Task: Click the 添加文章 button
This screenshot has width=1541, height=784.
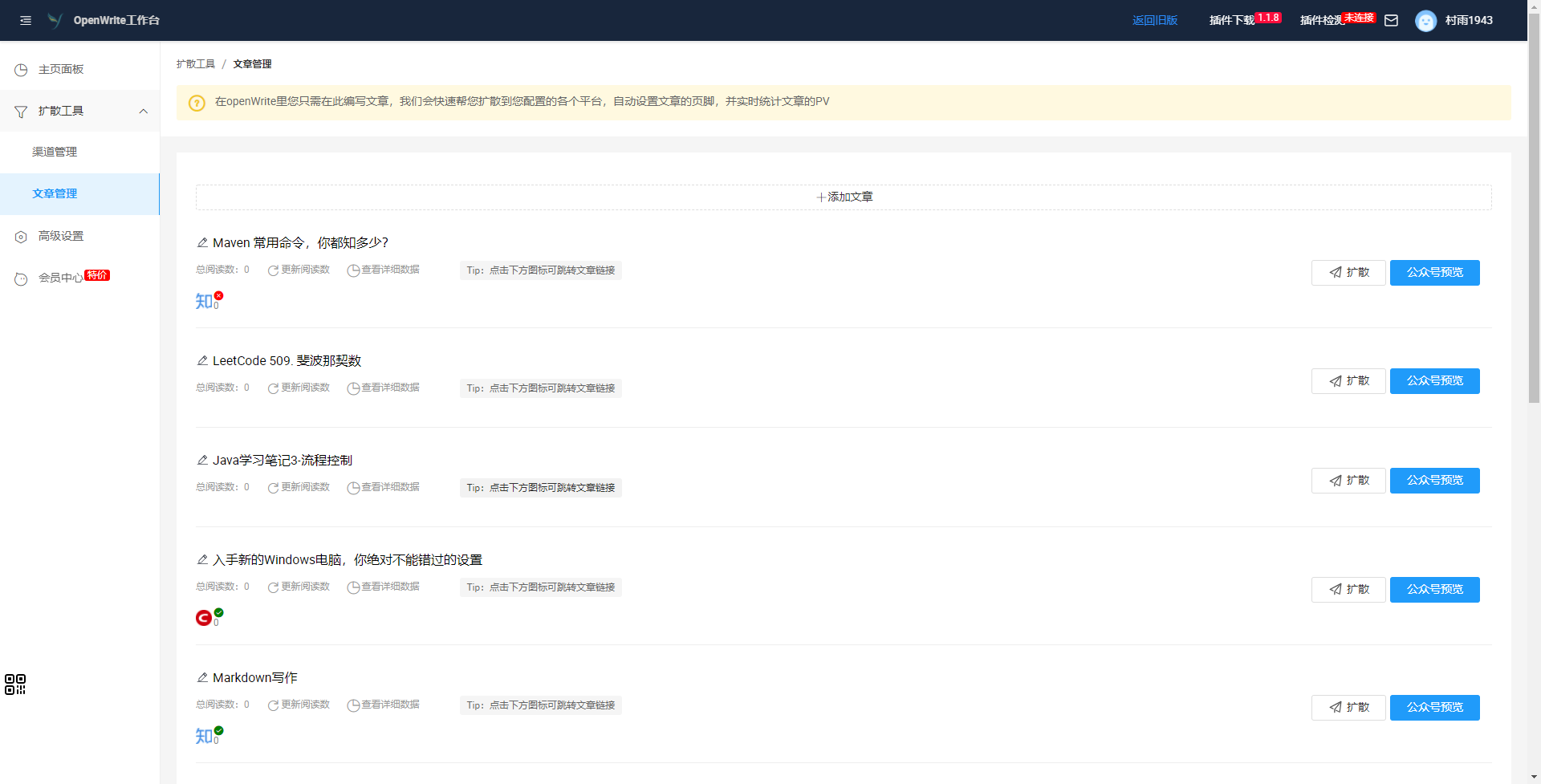Action: click(x=844, y=197)
